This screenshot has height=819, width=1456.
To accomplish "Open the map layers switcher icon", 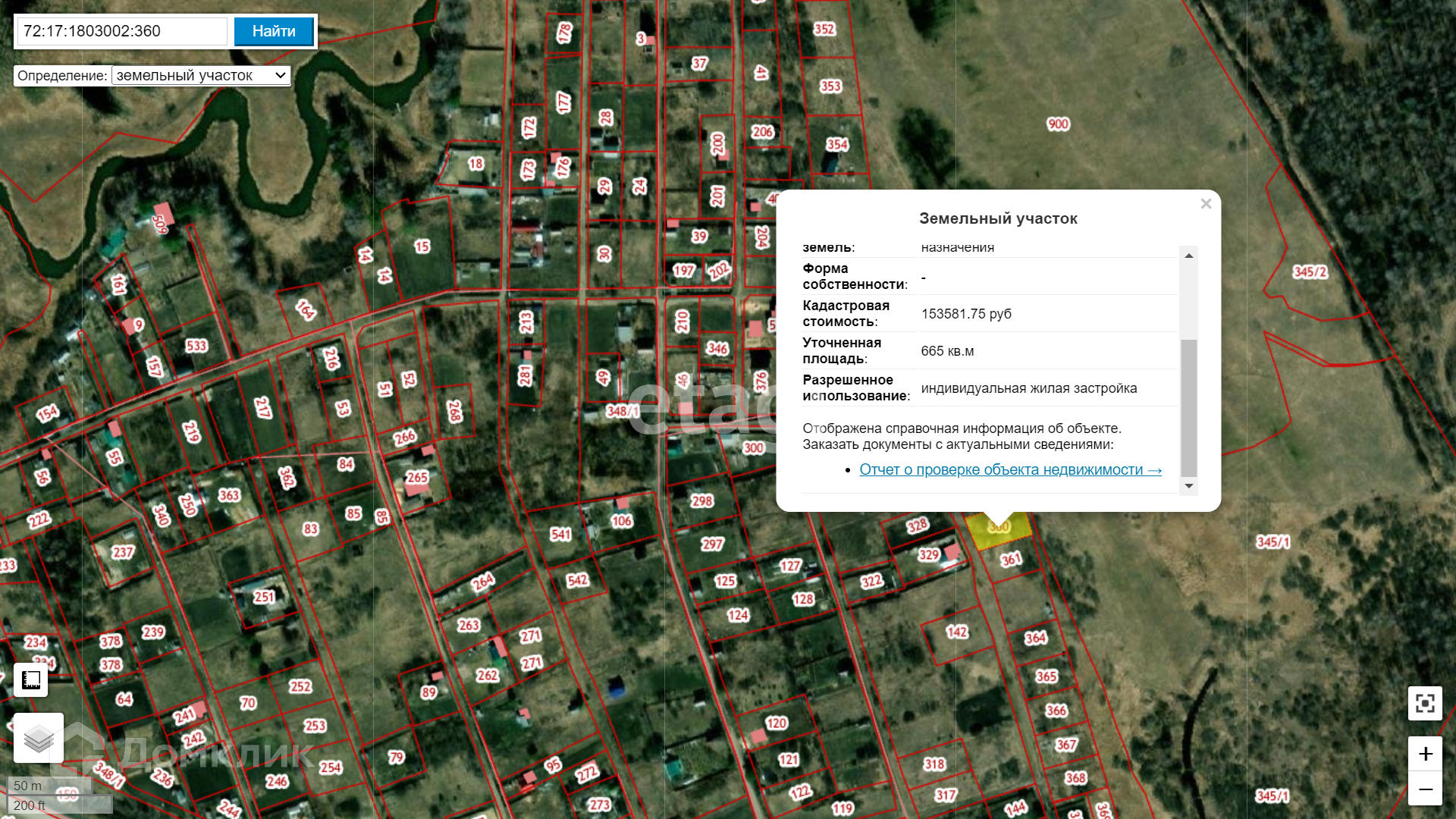I will point(38,737).
